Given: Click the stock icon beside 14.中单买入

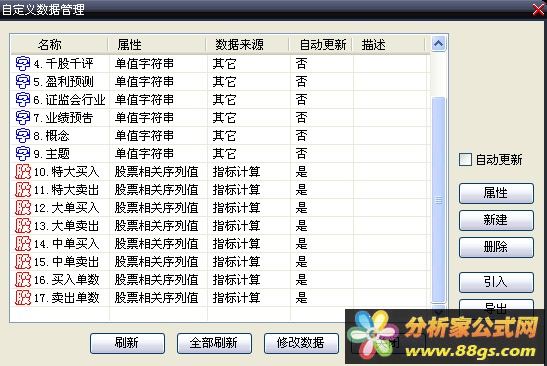Looking at the screenshot, I should point(23,244).
